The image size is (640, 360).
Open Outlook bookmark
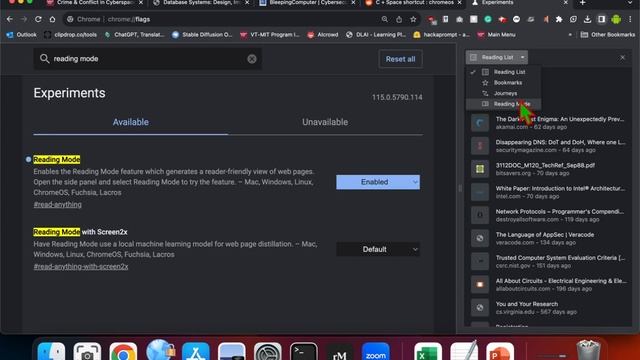click(x=22, y=35)
